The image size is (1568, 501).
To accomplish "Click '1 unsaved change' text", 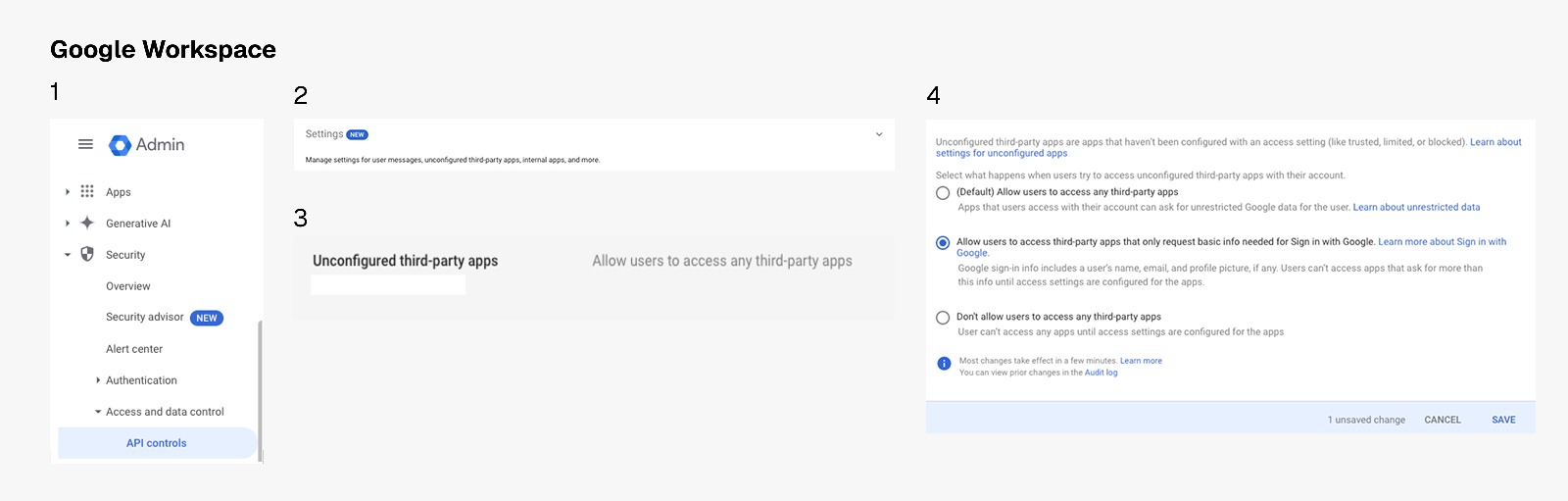I will coord(1366,420).
